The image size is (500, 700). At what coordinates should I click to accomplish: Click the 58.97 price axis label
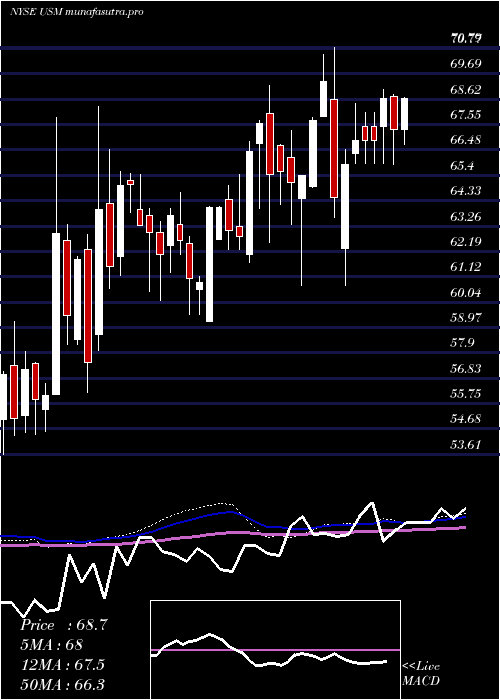click(x=466, y=318)
